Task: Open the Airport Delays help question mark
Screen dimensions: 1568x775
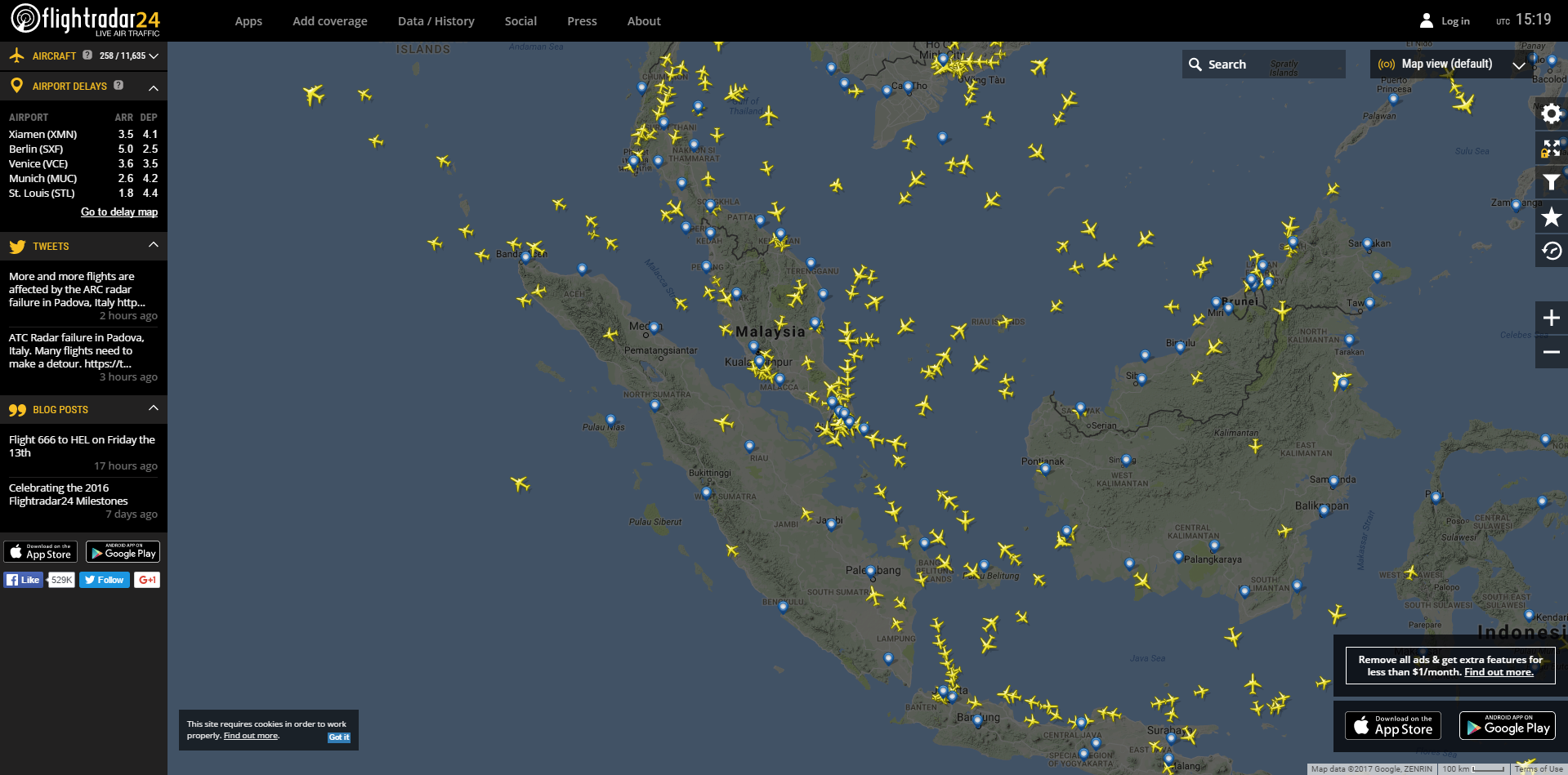Action: [x=118, y=85]
